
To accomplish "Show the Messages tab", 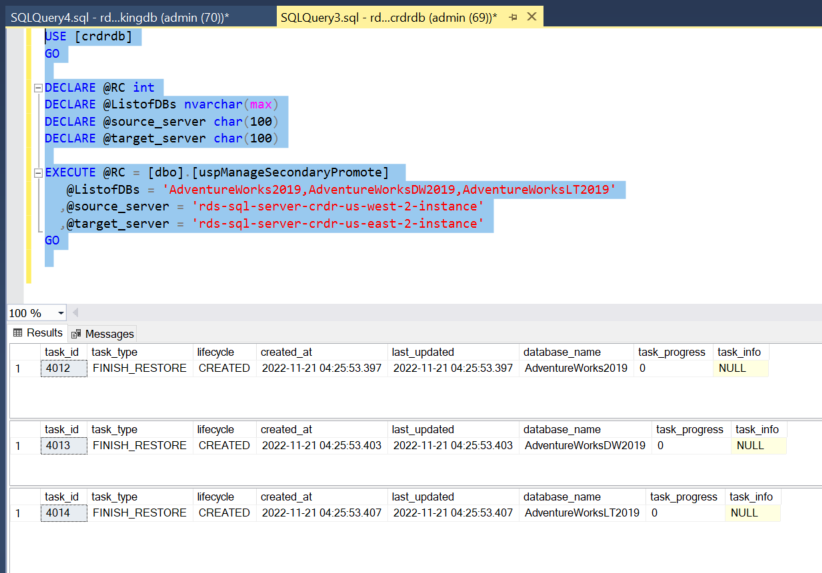I will tap(102, 334).
